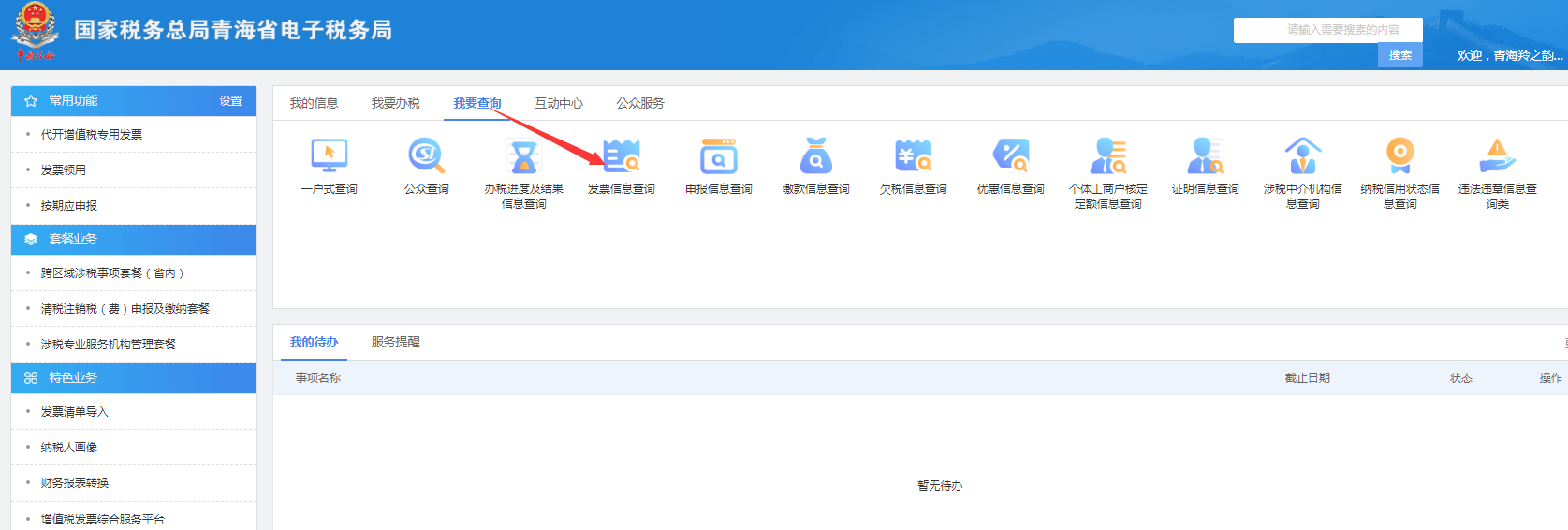Click the 暂无待办 message
The width and height of the screenshot is (1568, 530).
(x=940, y=486)
